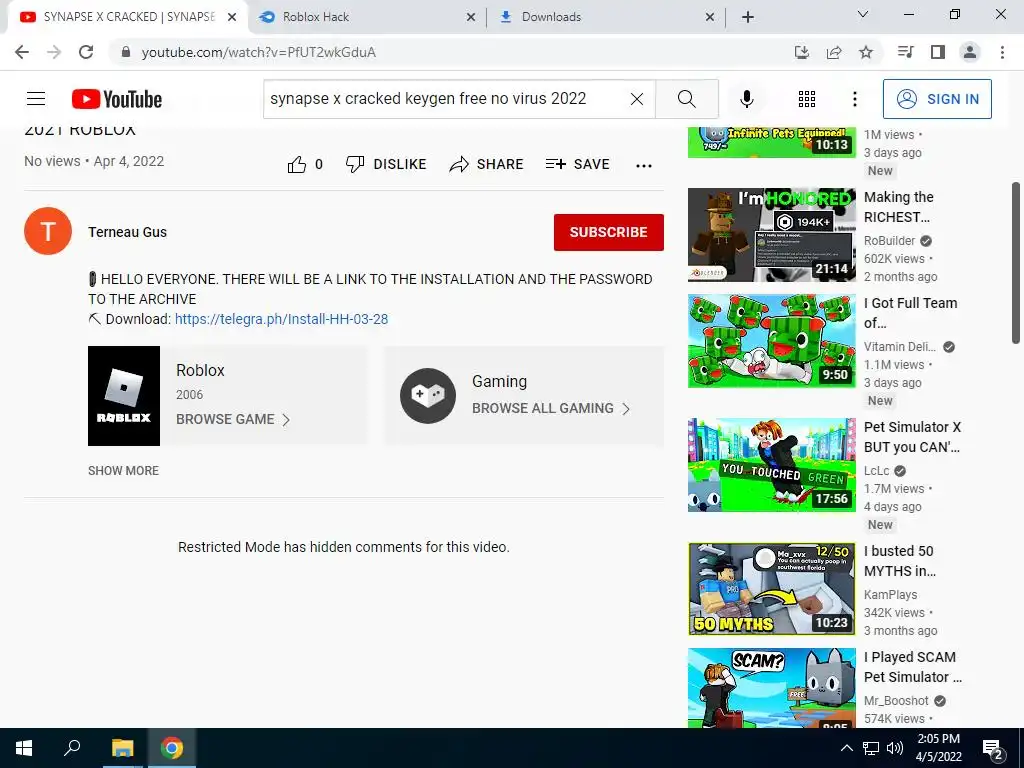Close the Roblox Hack tab
This screenshot has width=1024, height=768.
coord(471,18)
